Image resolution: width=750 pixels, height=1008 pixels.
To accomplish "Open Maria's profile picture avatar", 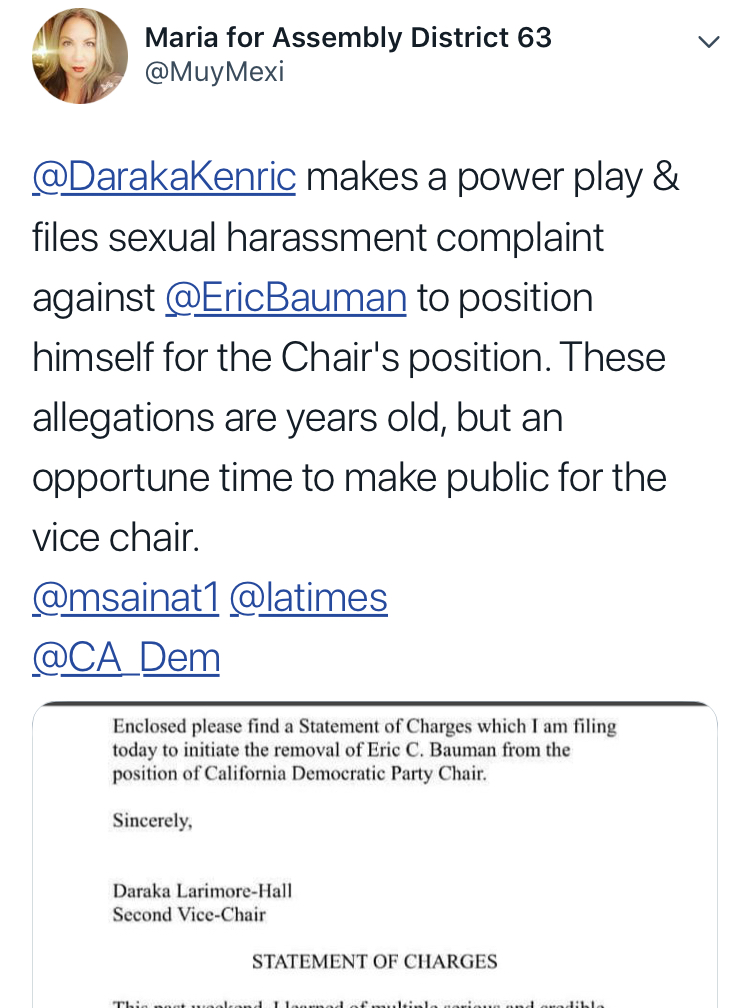I will pos(80,56).
